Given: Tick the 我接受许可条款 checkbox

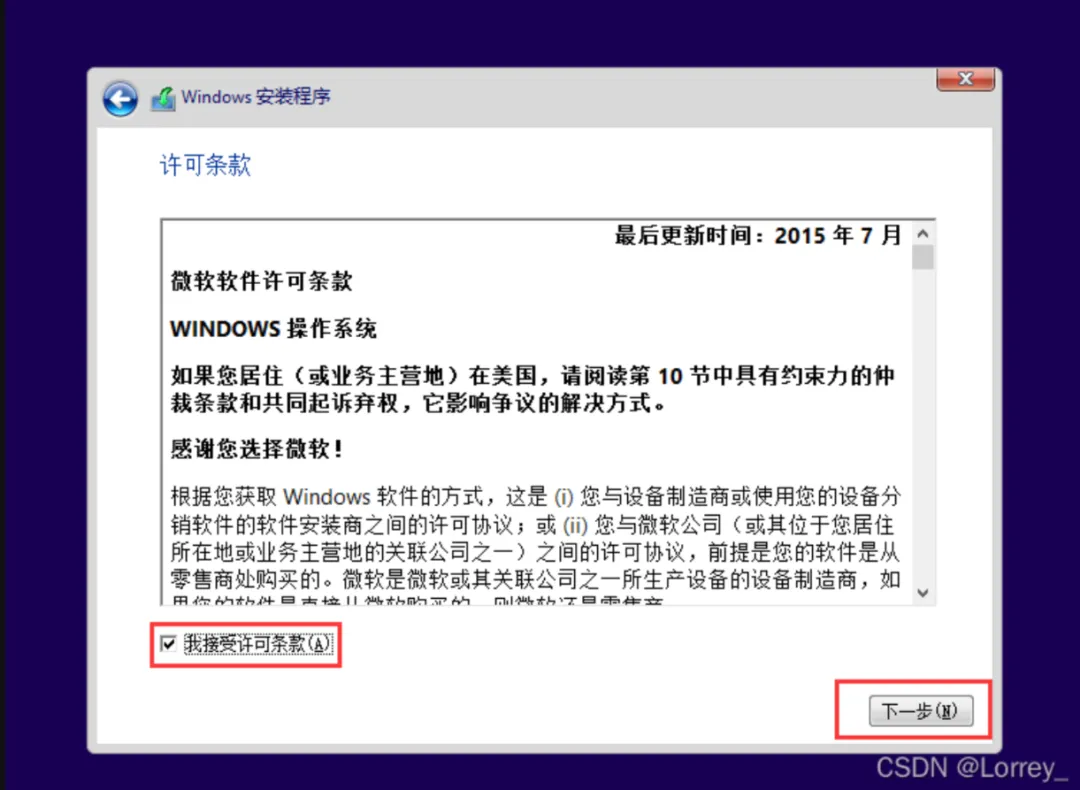Looking at the screenshot, I should click(x=168, y=643).
